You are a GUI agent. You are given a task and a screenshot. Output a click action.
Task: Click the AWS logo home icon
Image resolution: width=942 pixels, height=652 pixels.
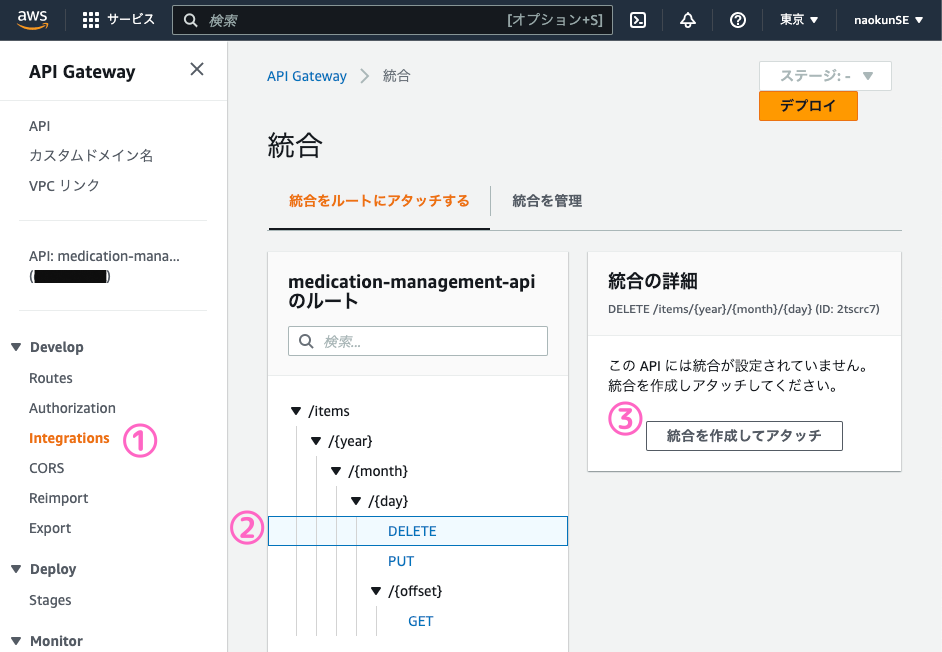(x=32, y=20)
